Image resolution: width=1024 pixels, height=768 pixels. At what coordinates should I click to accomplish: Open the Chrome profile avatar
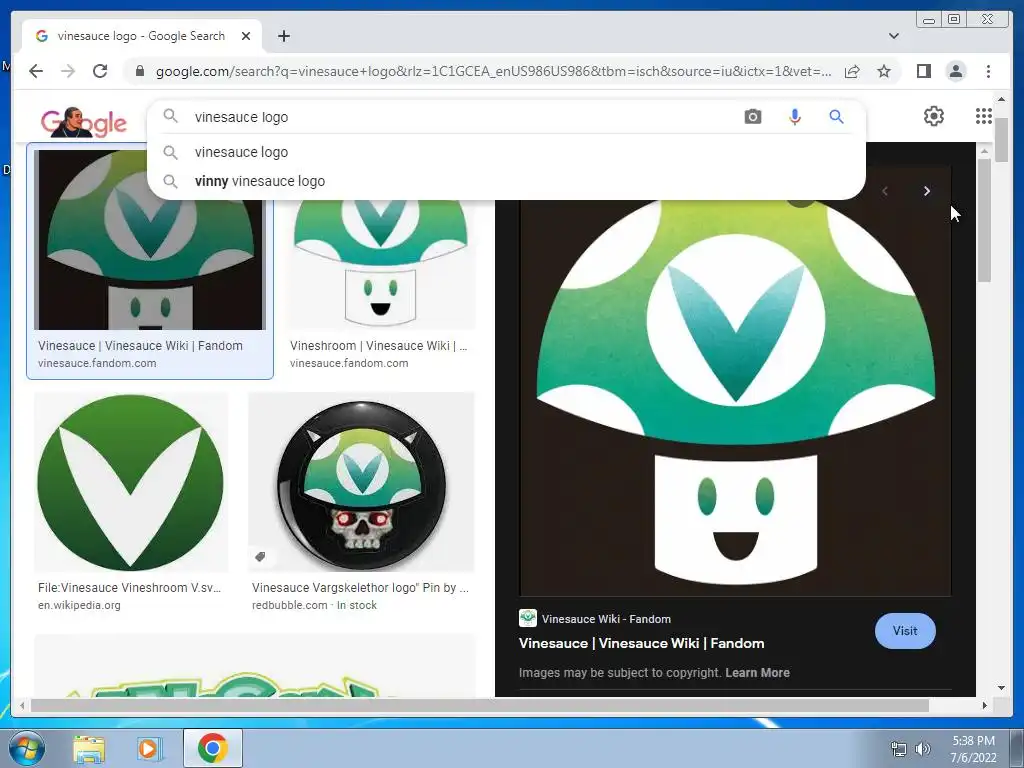click(x=956, y=71)
